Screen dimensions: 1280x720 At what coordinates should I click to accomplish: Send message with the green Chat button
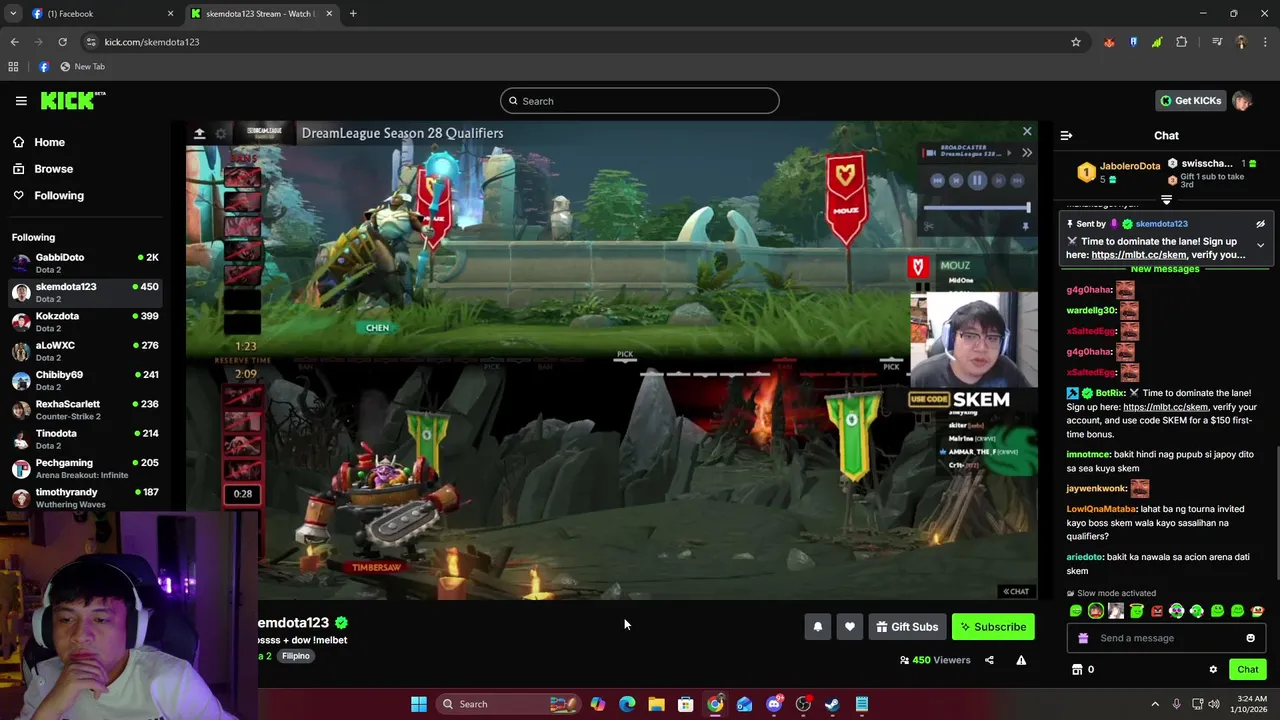(x=1248, y=670)
